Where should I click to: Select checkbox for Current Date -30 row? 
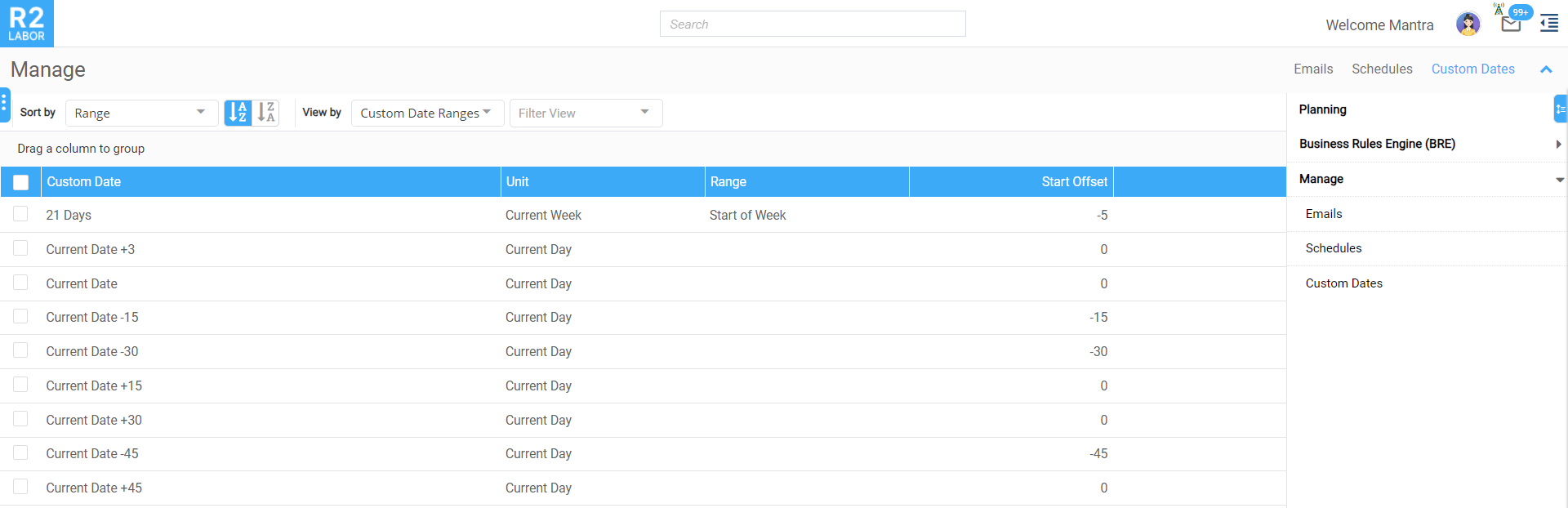pyautogui.click(x=21, y=350)
